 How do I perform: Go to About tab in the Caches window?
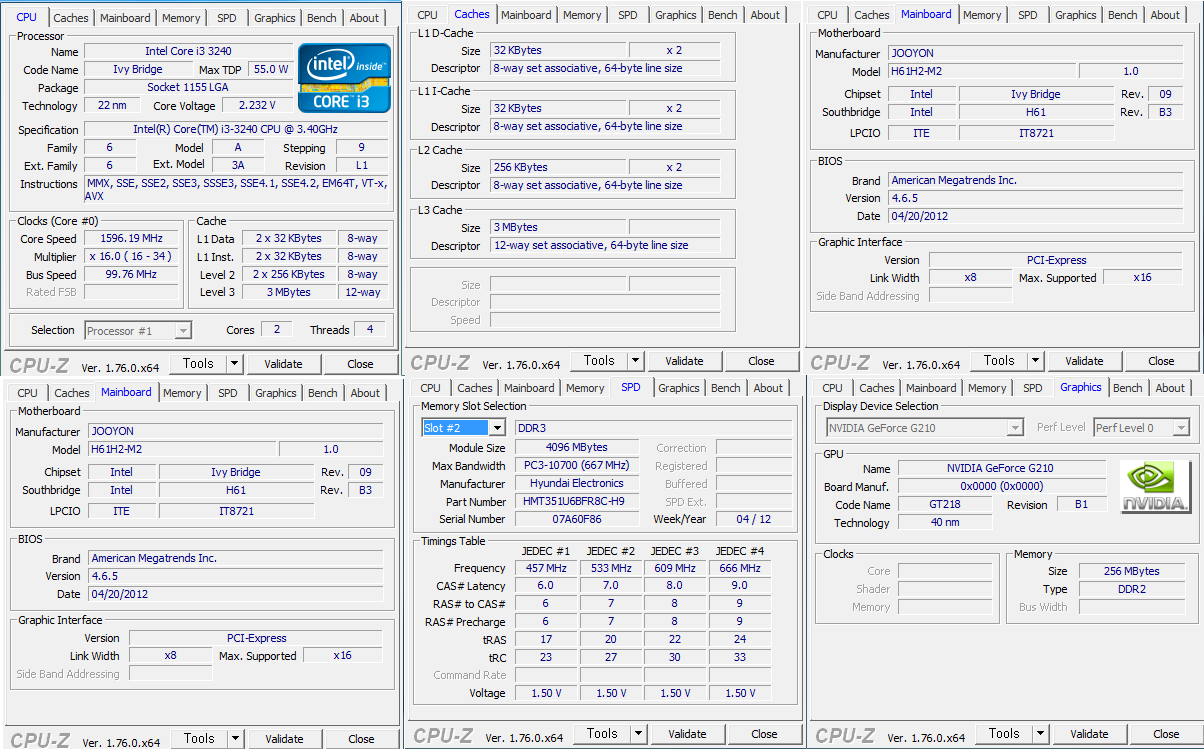pos(765,15)
